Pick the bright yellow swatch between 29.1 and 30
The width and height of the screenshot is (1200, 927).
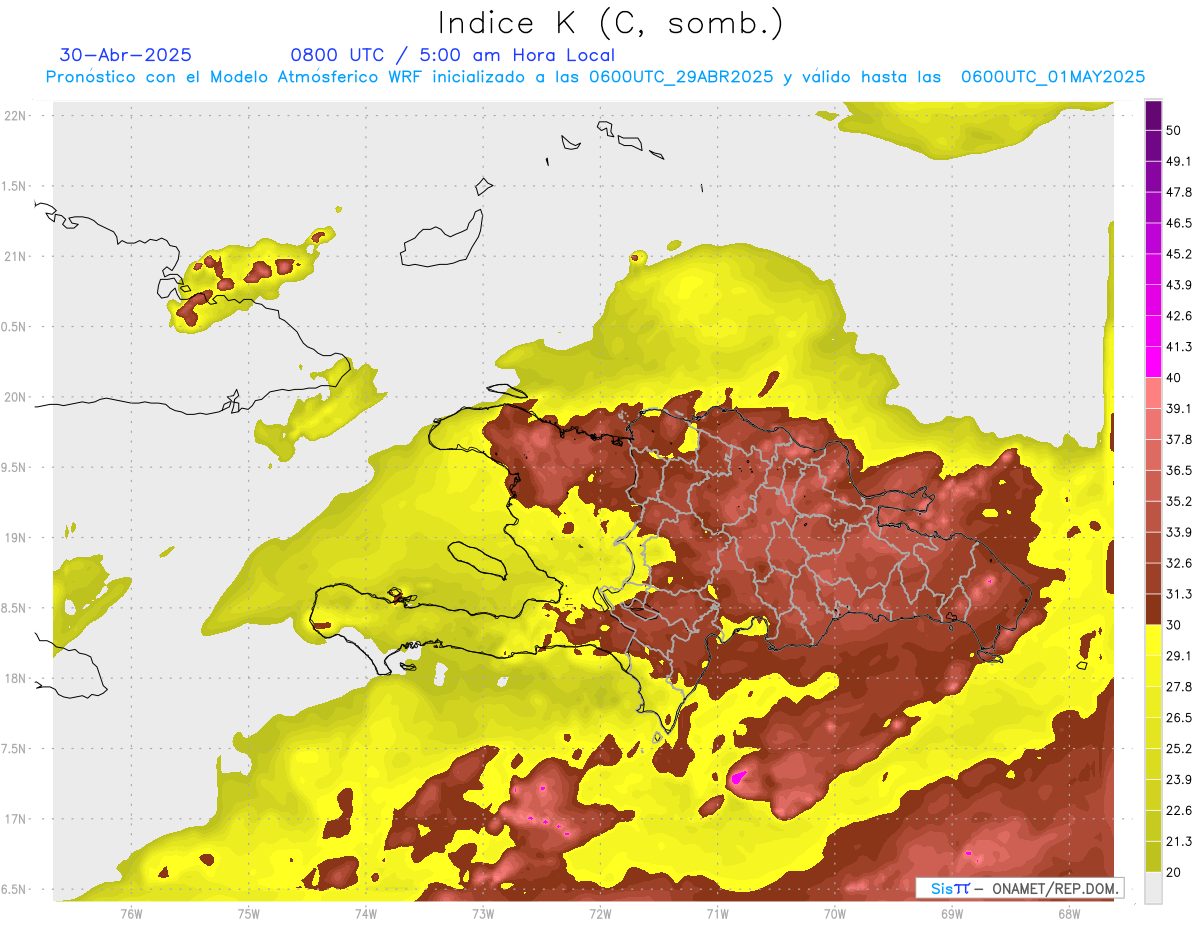click(x=1153, y=641)
